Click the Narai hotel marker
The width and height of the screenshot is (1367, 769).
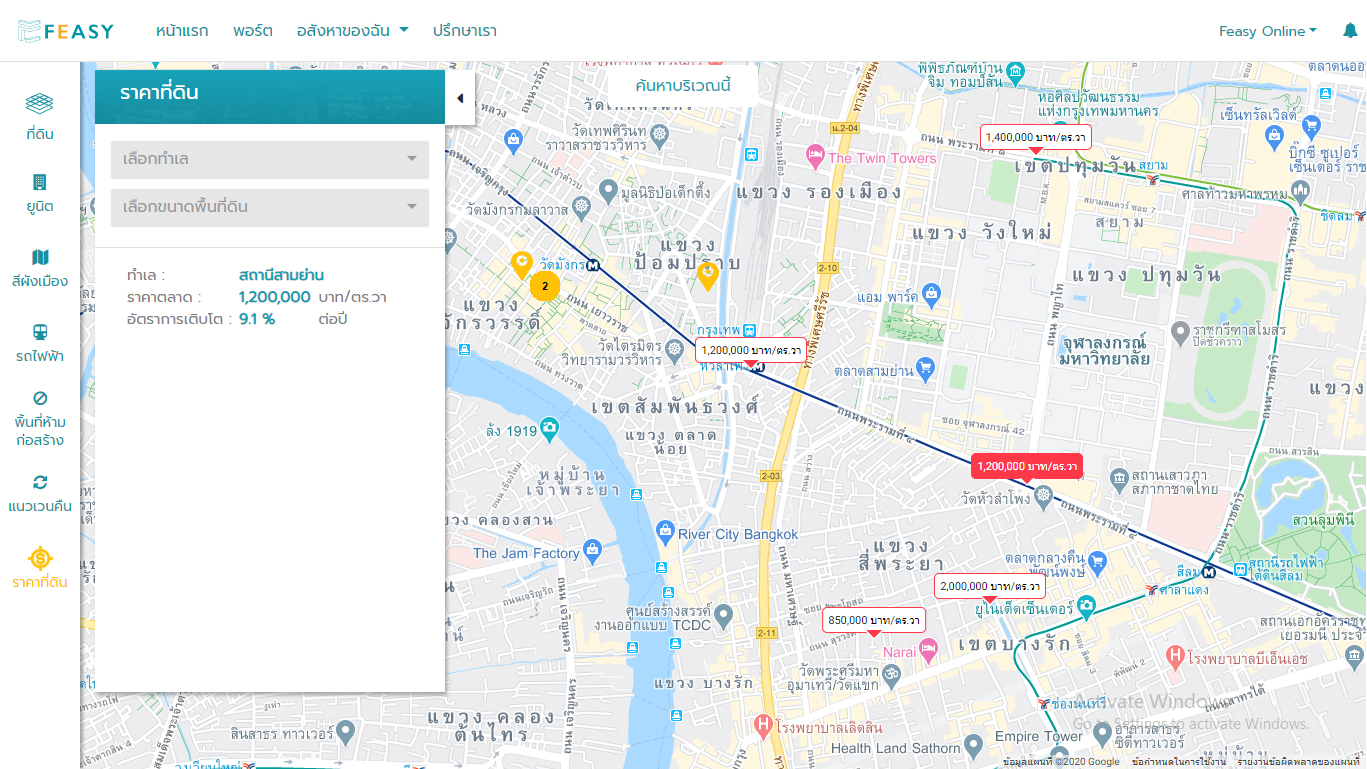pyautogui.click(x=929, y=651)
